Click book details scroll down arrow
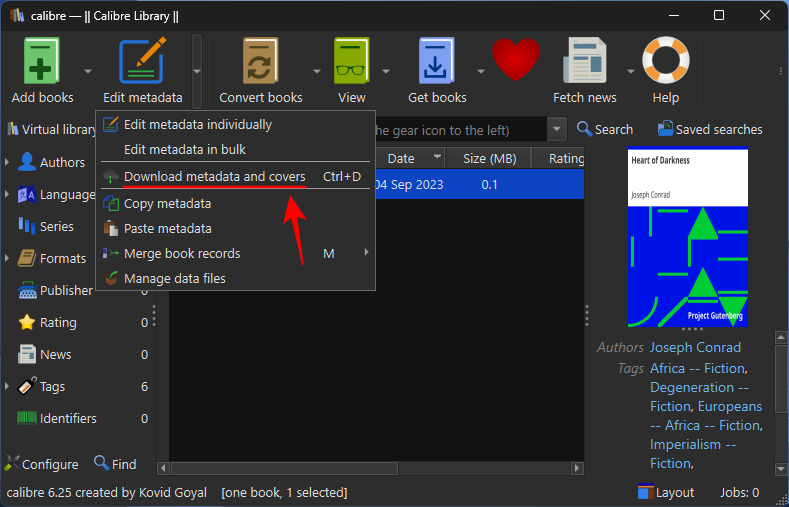This screenshot has height=507, width=789. coord(781,470)
